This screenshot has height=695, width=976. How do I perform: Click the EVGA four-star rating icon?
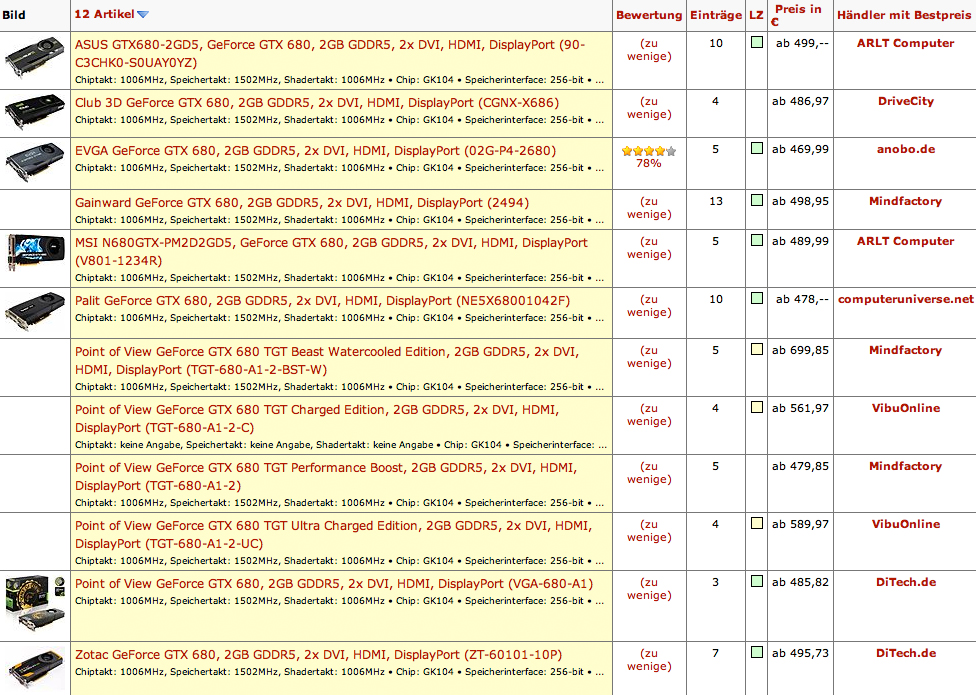(x=649, y=151)
